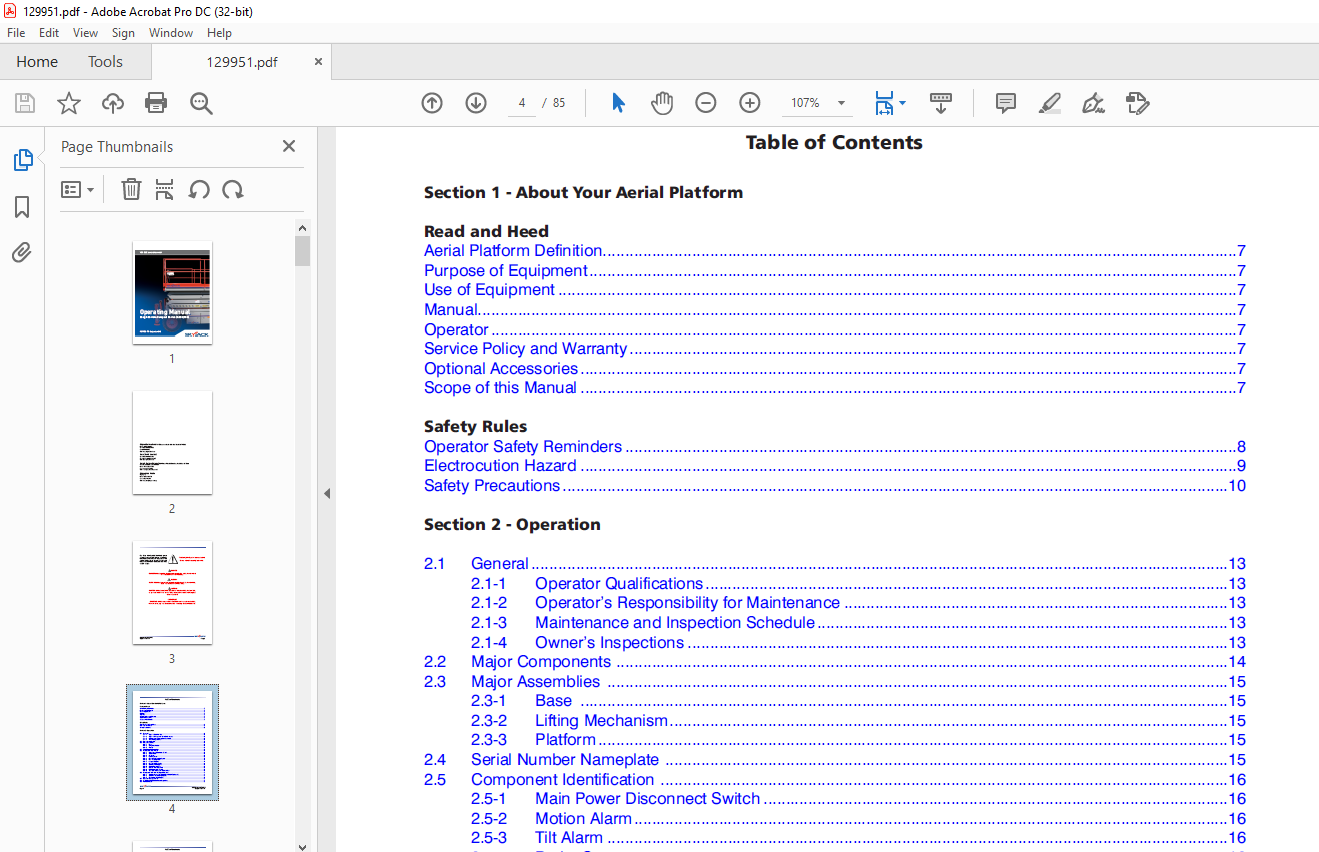1319x852 pixels.
Task: Close the Page Thumbnails panel
Action: [x=289, y=146]
